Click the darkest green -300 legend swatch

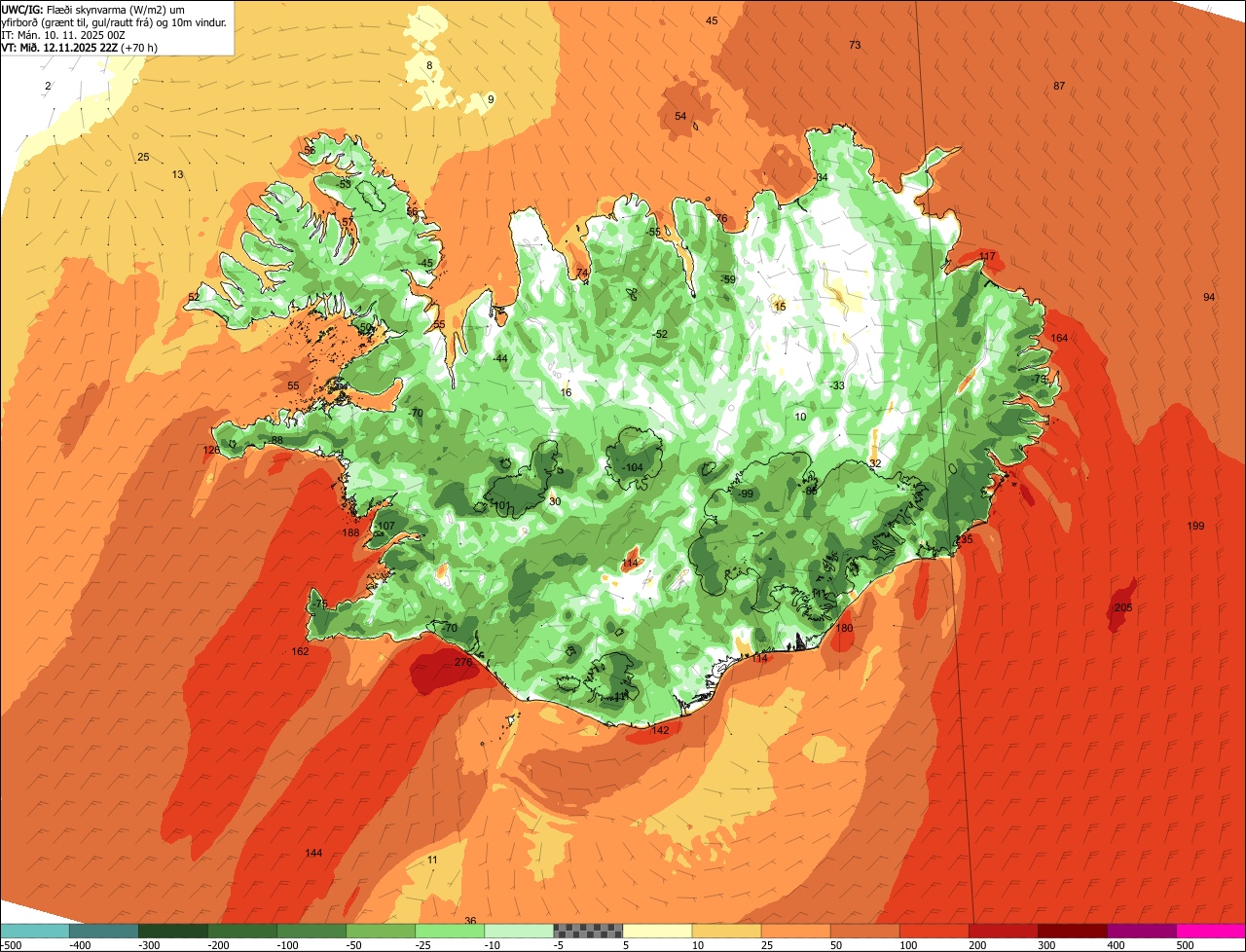[172, 931]
